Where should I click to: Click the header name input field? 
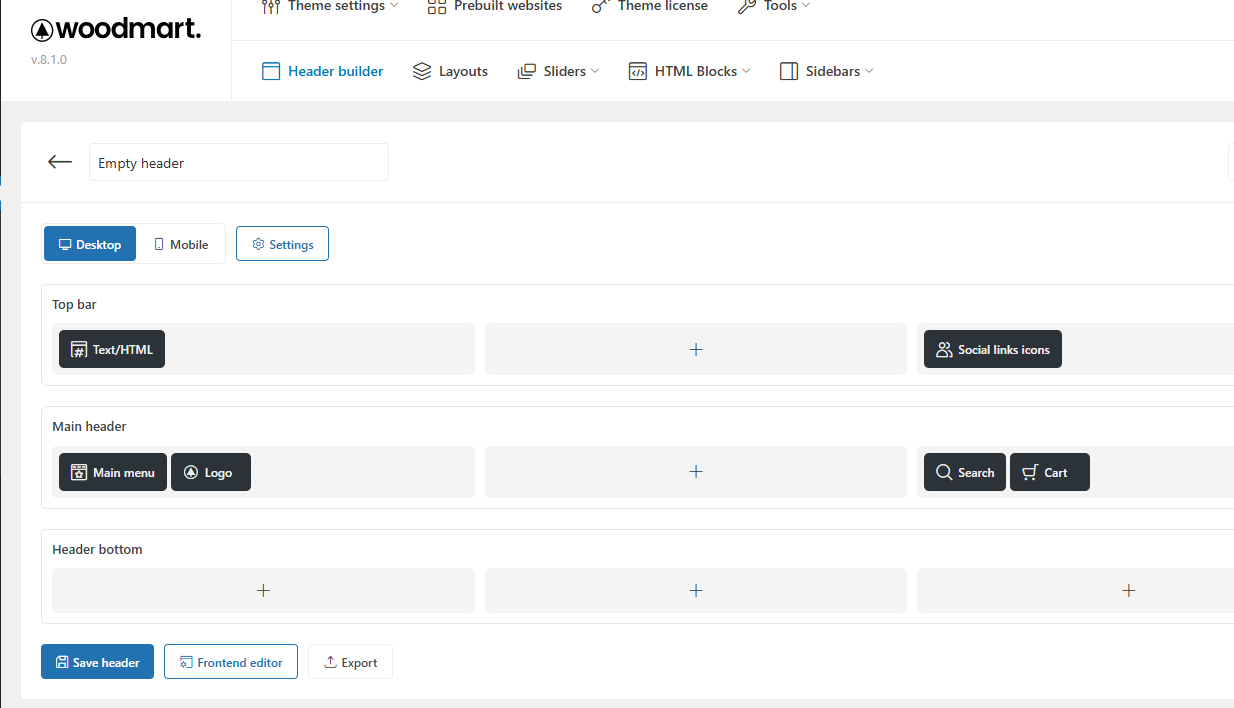[x=238, y=163]
